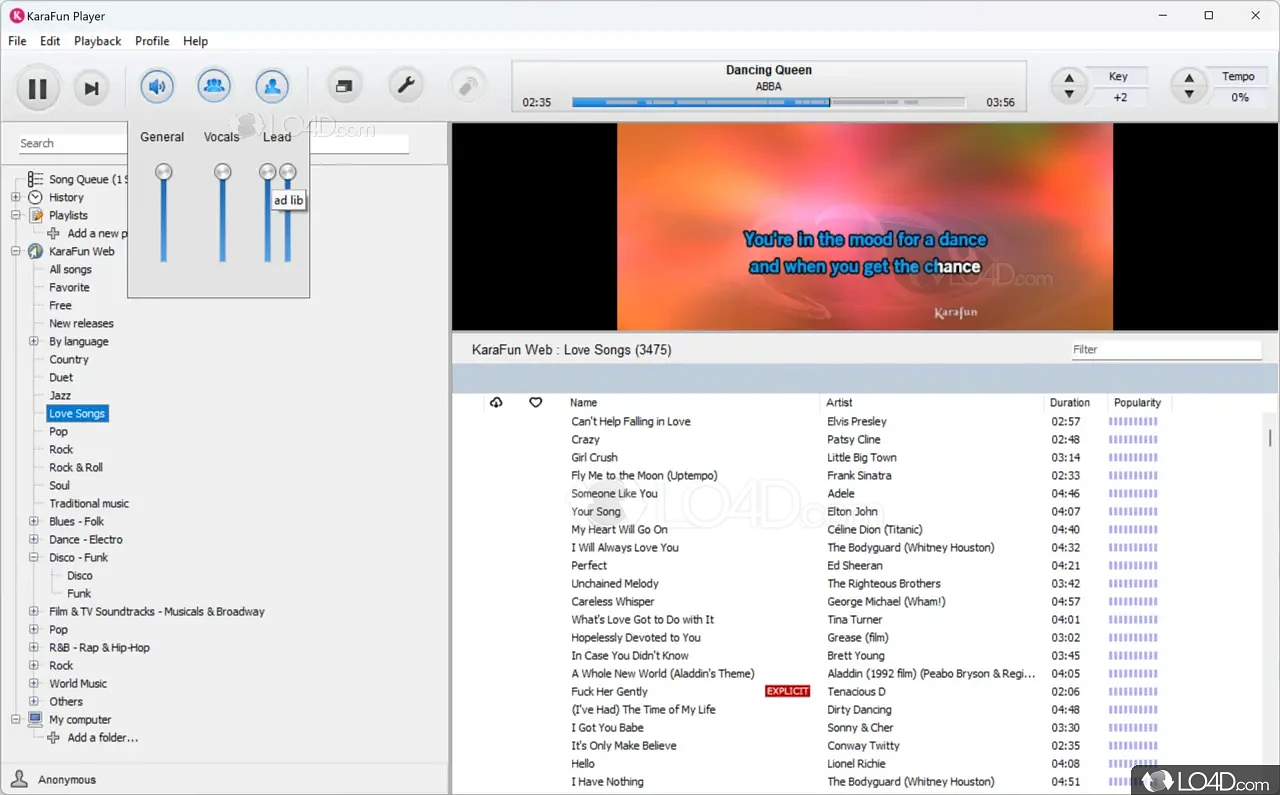Click the Vocals volume slider knob
The image size is (1280, 795).
pyautogui.click(x=223, y=172)
